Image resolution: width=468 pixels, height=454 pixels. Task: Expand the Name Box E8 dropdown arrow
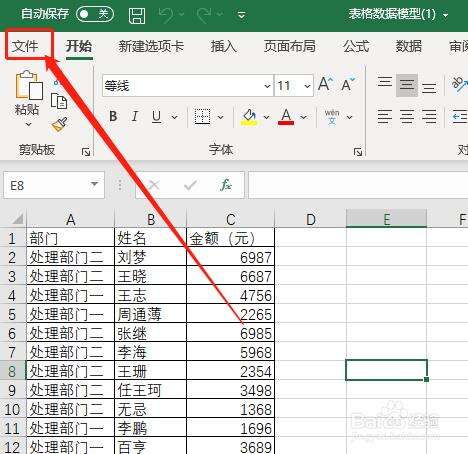[x=95, y=184]
